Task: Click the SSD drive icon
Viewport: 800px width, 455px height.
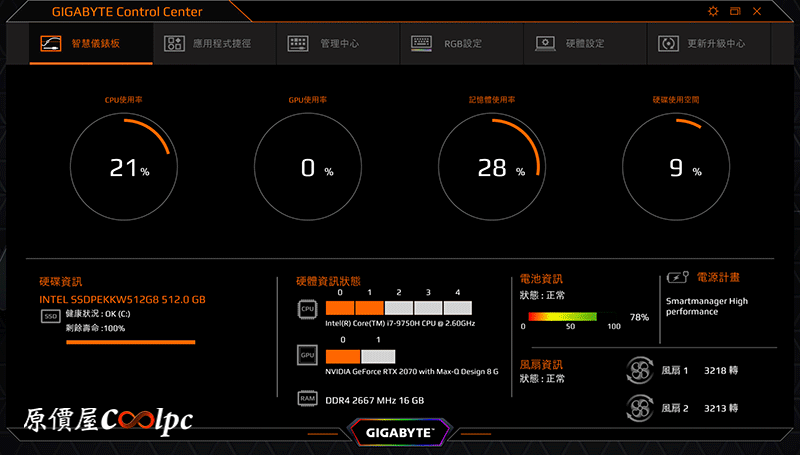Action: click(x=51, y=316)
